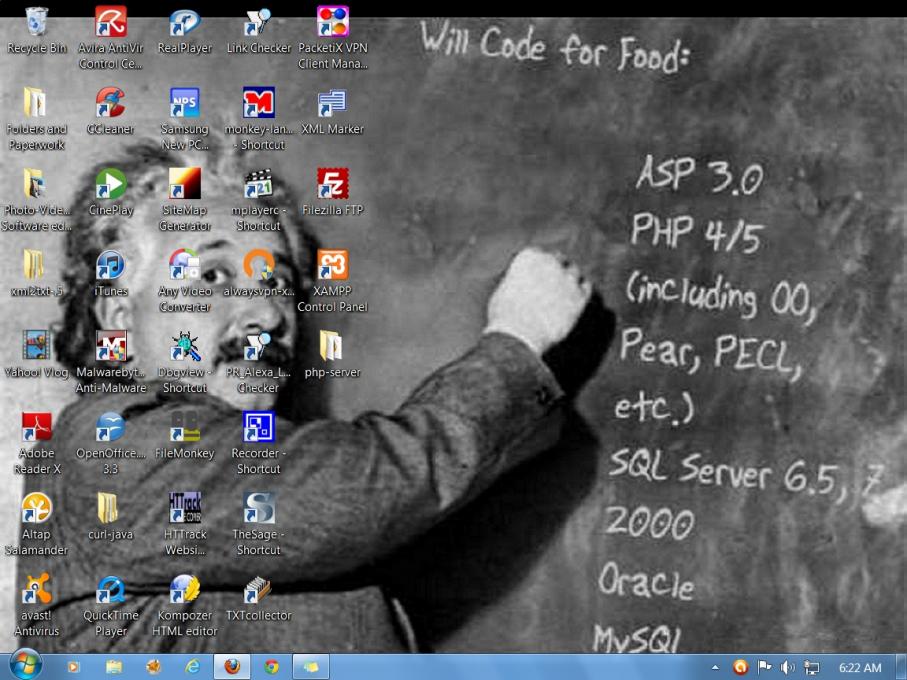Open PR_Alexa_L Checker shortcut

pyautogui.click(x=259, y=346)
